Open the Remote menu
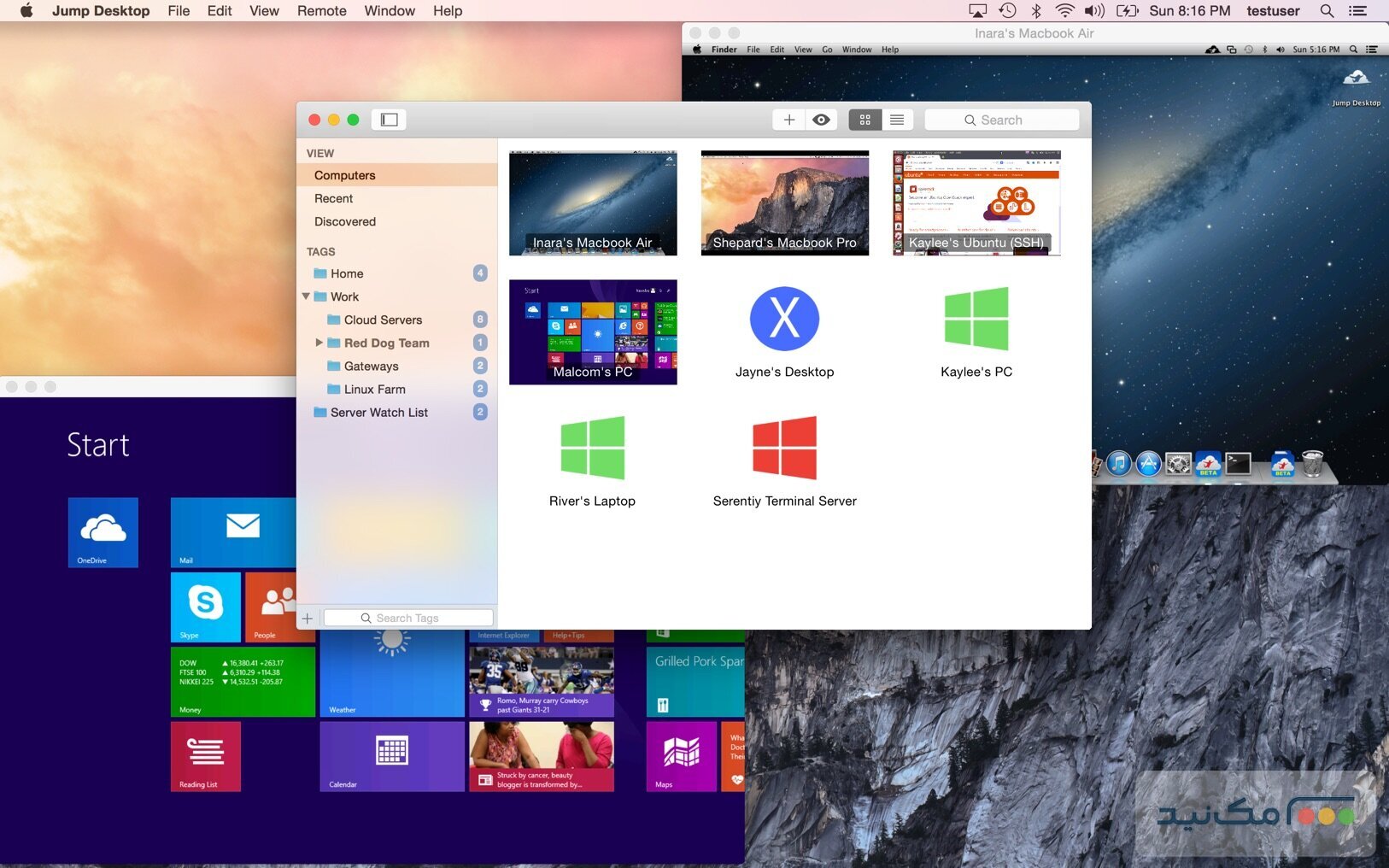 coord(321,11)
